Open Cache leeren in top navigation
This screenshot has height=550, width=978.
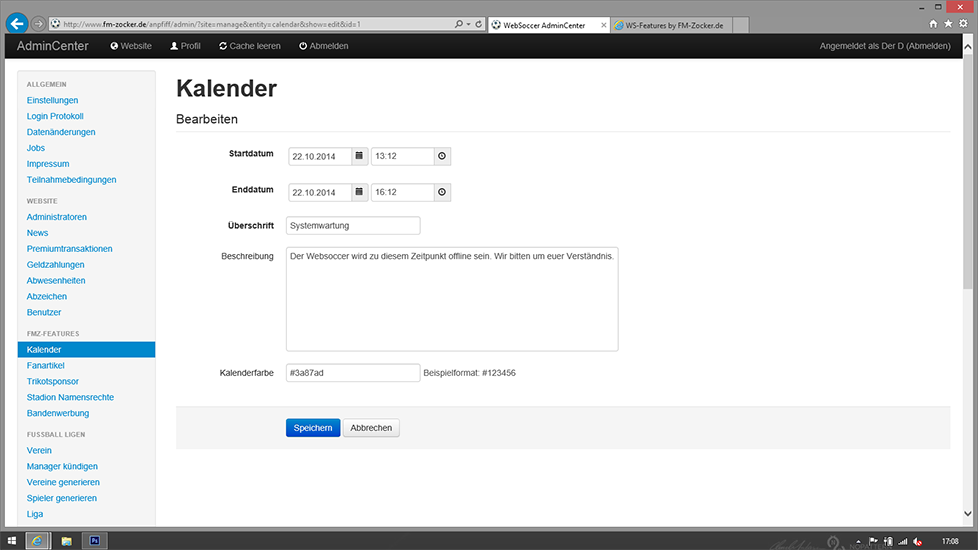250,46
